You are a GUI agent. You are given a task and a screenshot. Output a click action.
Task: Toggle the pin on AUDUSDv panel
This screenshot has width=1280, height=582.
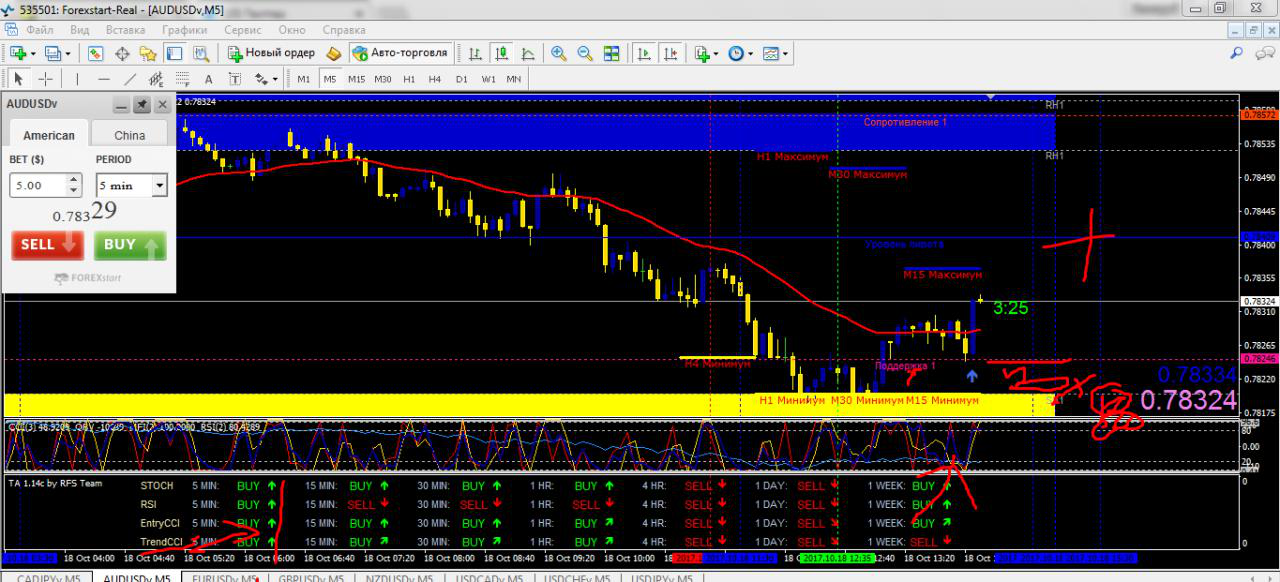click(x=142, y=105)
